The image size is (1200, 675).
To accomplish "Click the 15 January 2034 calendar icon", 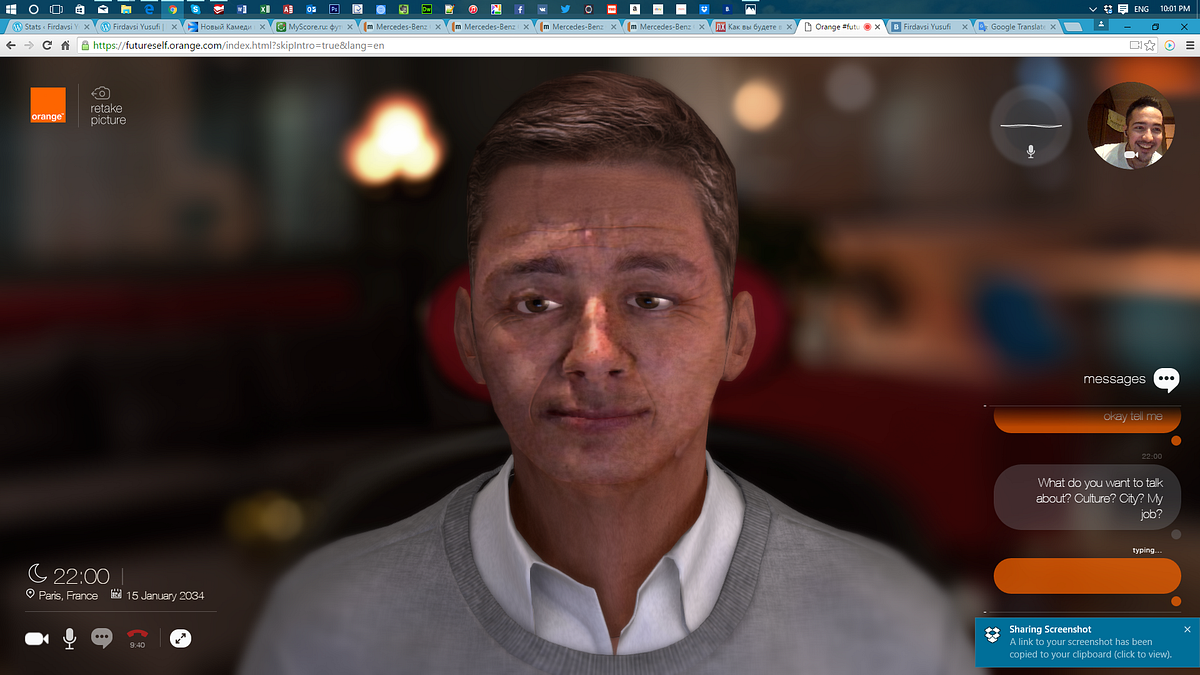I will (116, 594).
